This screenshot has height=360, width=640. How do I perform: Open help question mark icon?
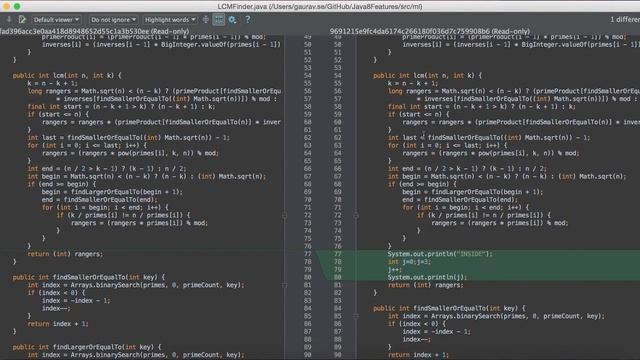(x=247, y=20)
